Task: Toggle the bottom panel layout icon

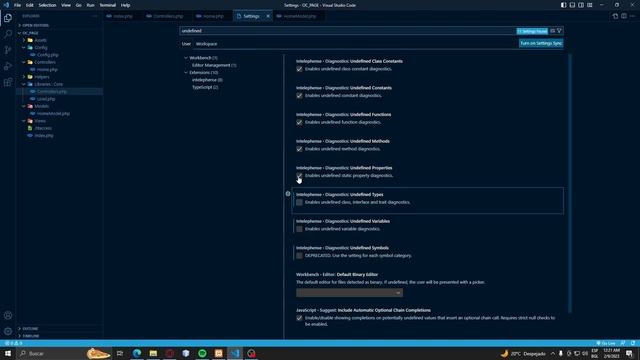Action: (572, 5)
